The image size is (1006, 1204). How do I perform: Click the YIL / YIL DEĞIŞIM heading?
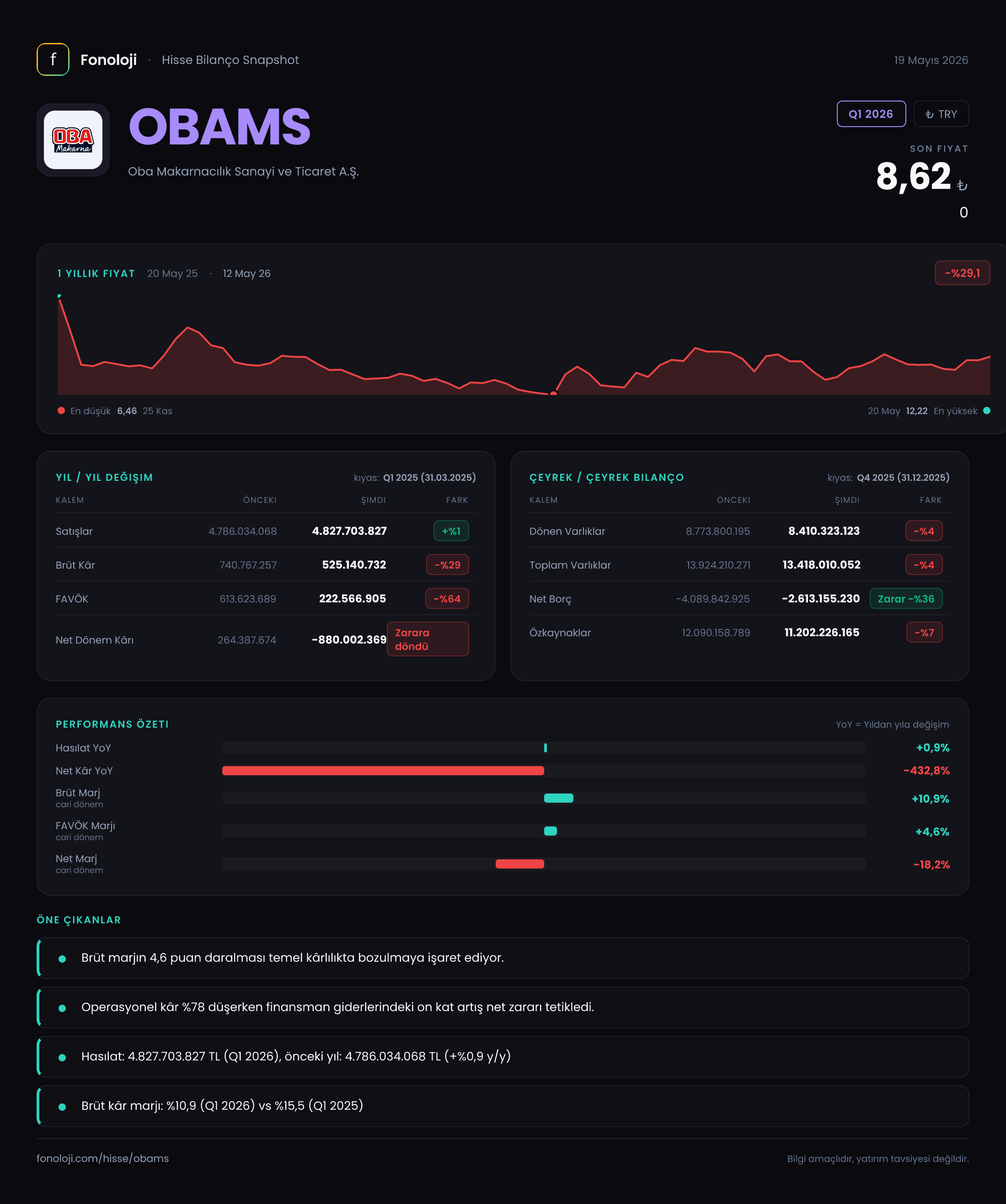coord(104,478)
